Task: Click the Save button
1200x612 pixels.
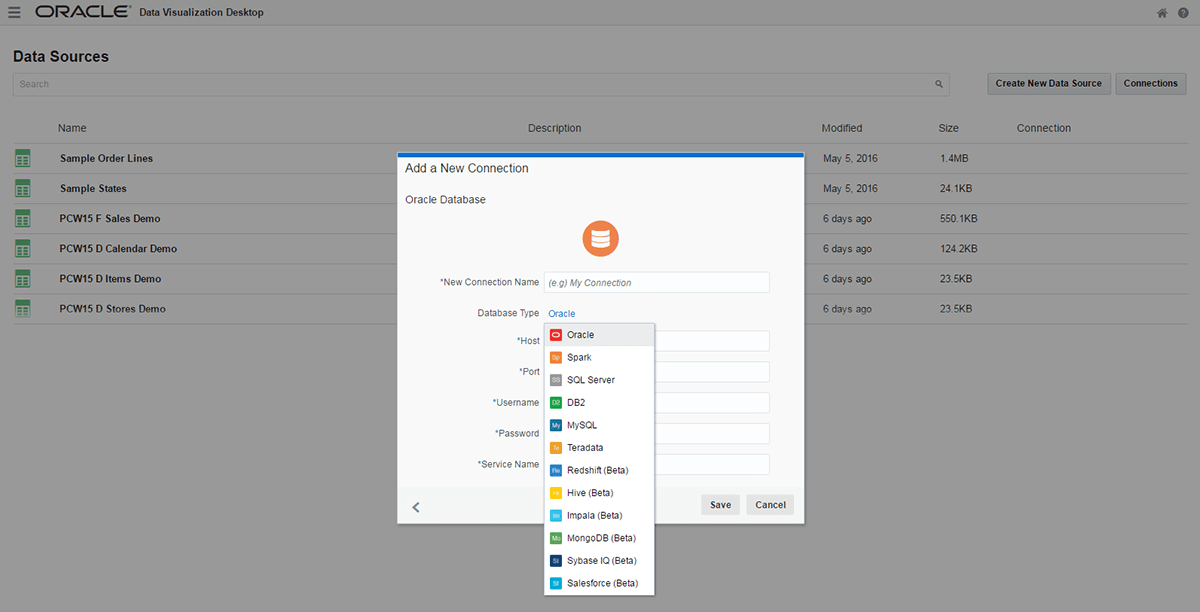Action: coord(721,505)
